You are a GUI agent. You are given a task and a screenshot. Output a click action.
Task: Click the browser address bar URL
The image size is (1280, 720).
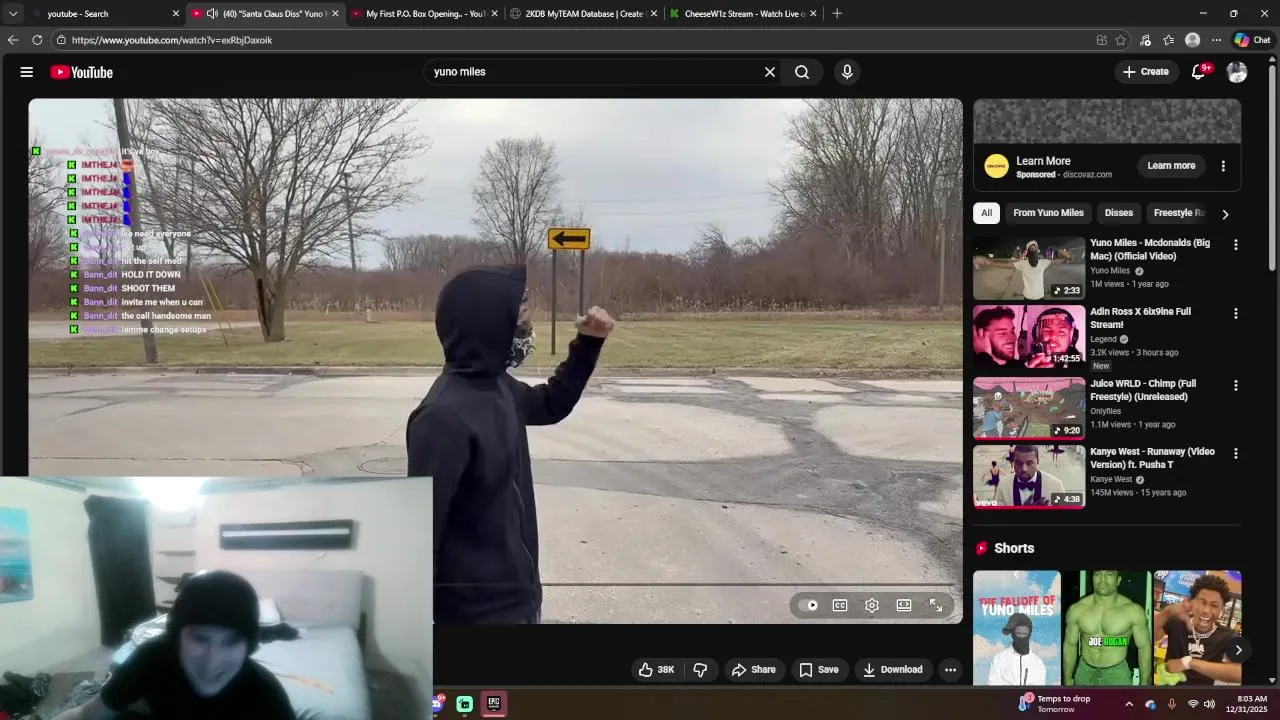[172, 40]
